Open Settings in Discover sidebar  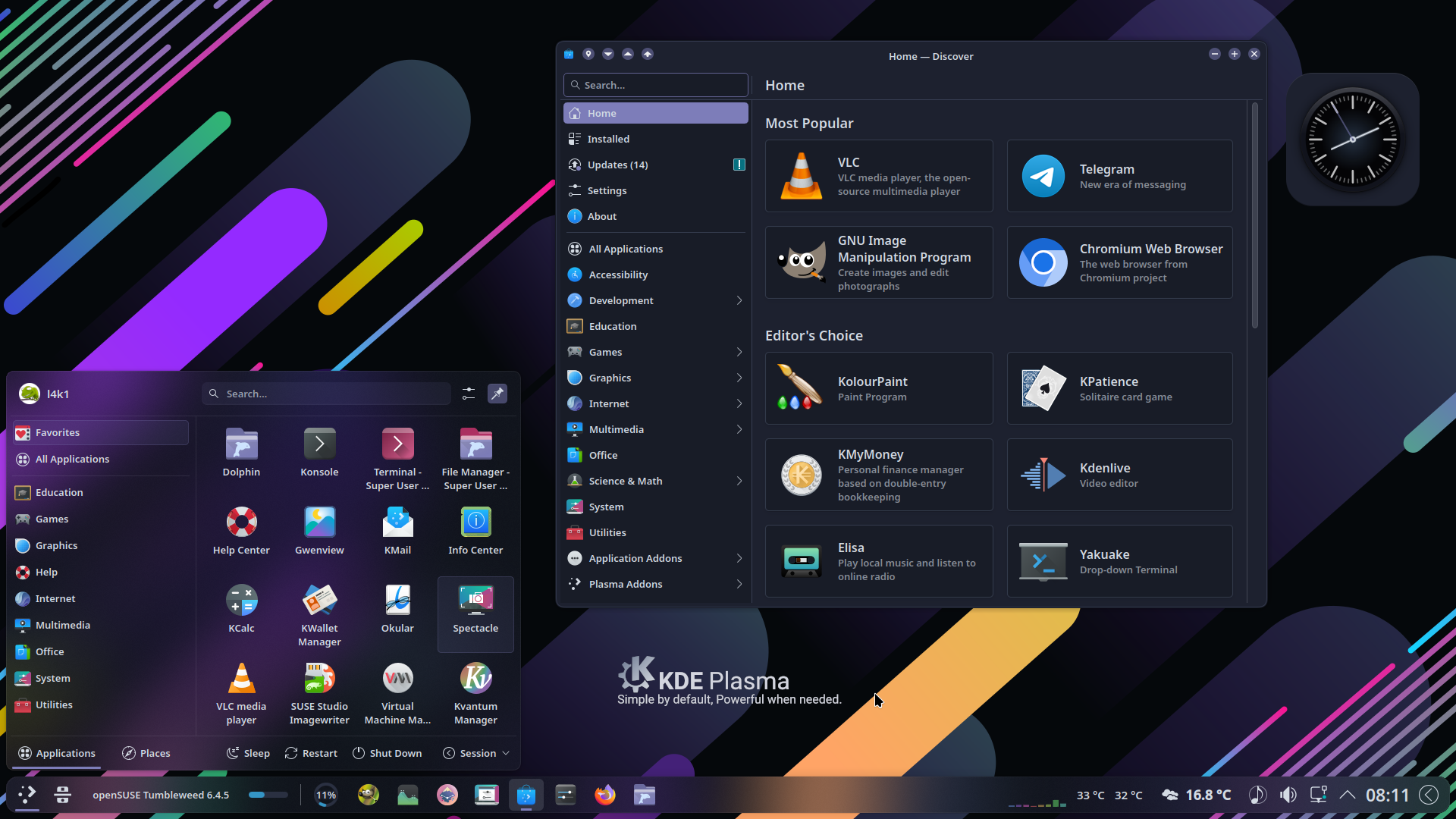click(x=656, y=190)
